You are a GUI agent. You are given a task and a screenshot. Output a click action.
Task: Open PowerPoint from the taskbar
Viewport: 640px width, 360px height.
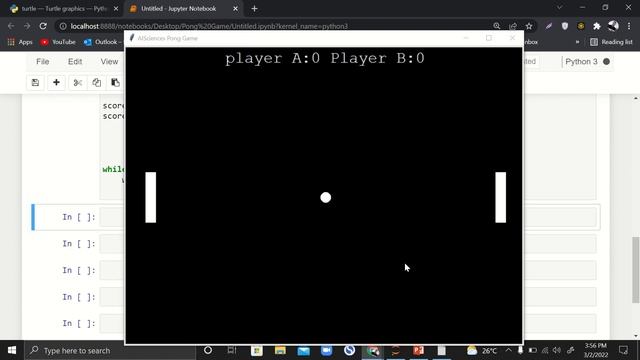click(x=418, y=350)
